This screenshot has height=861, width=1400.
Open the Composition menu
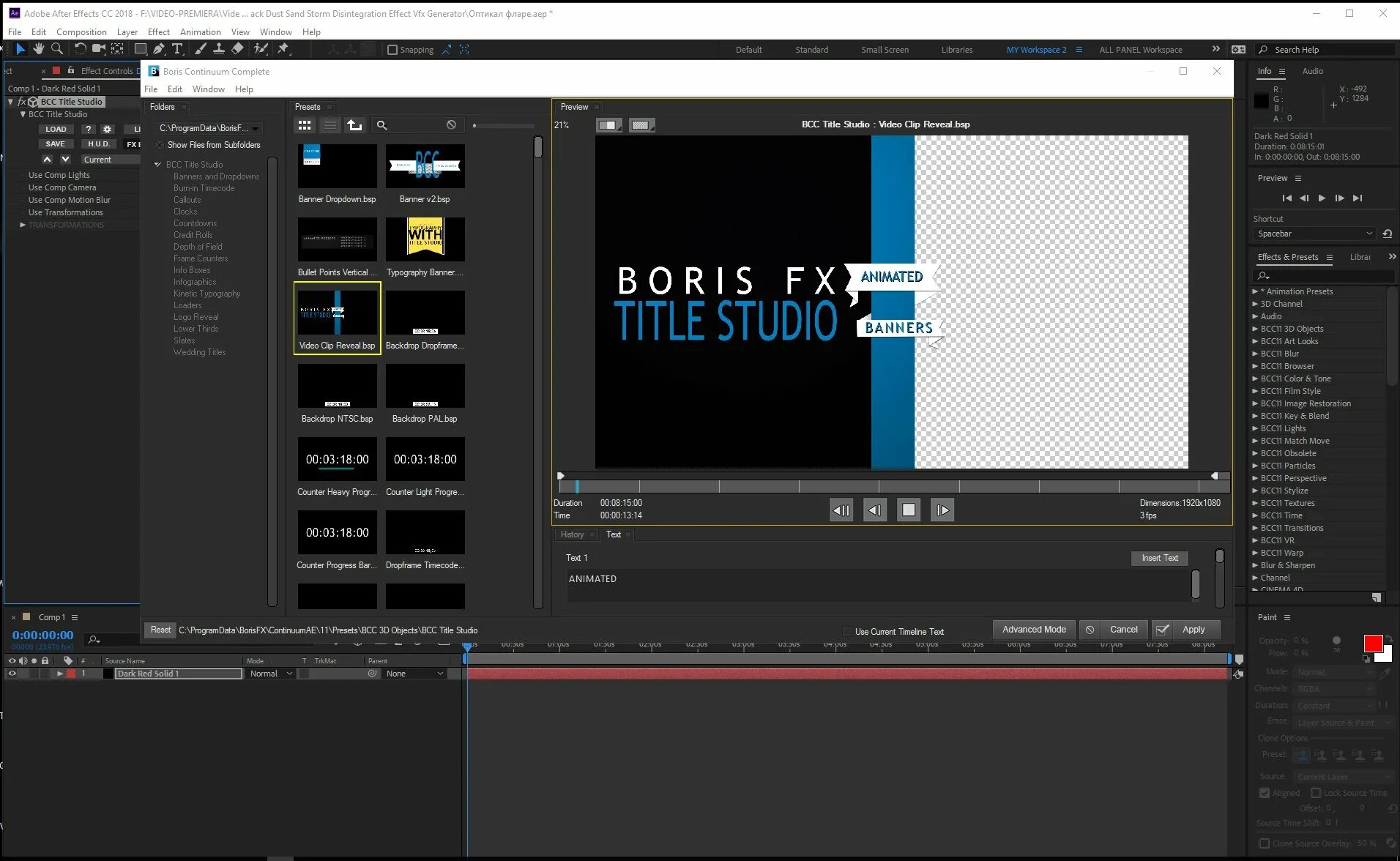click(x=81, y=32)
